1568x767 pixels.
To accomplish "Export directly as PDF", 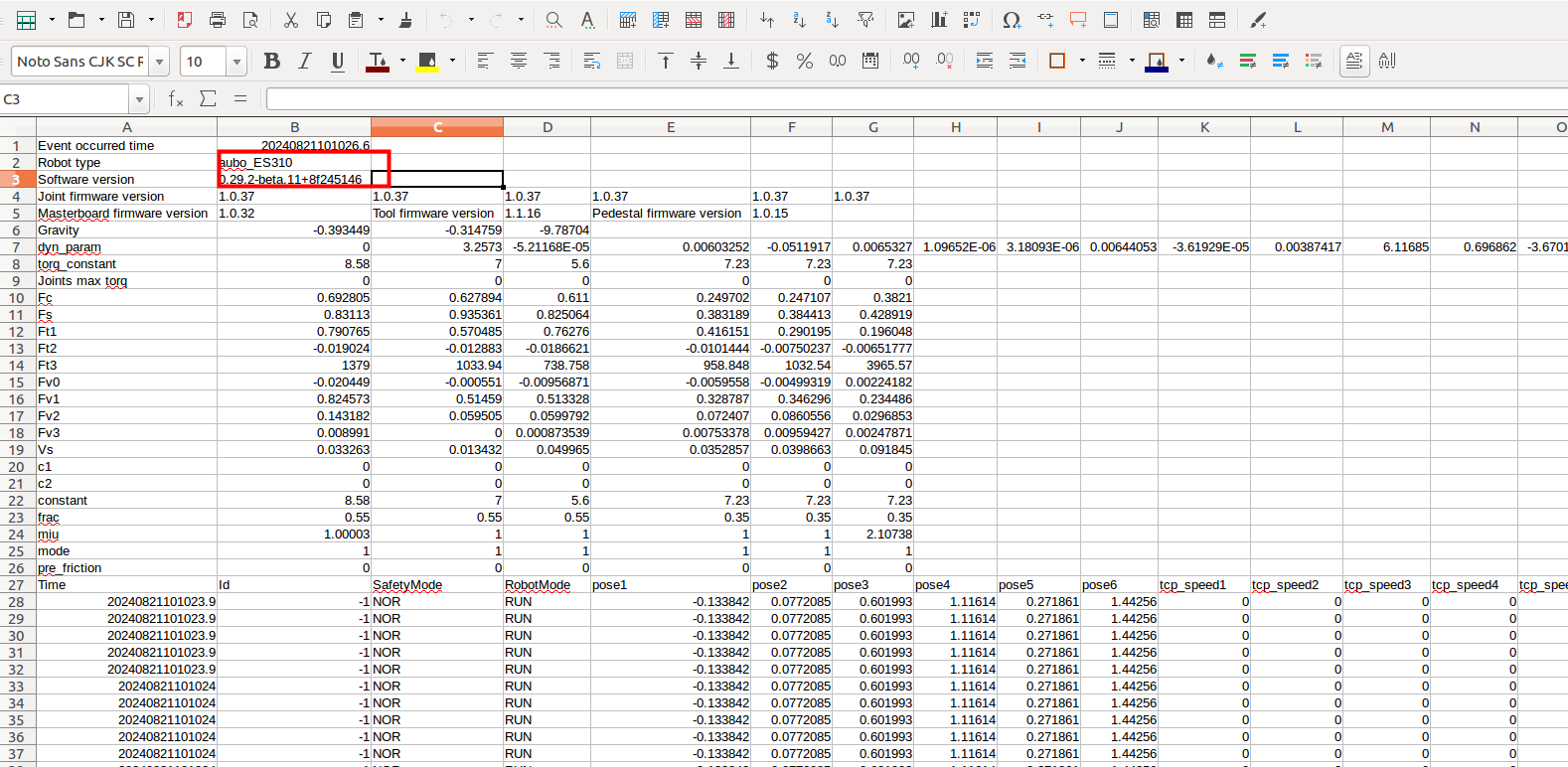I will [x=185, y=20].
